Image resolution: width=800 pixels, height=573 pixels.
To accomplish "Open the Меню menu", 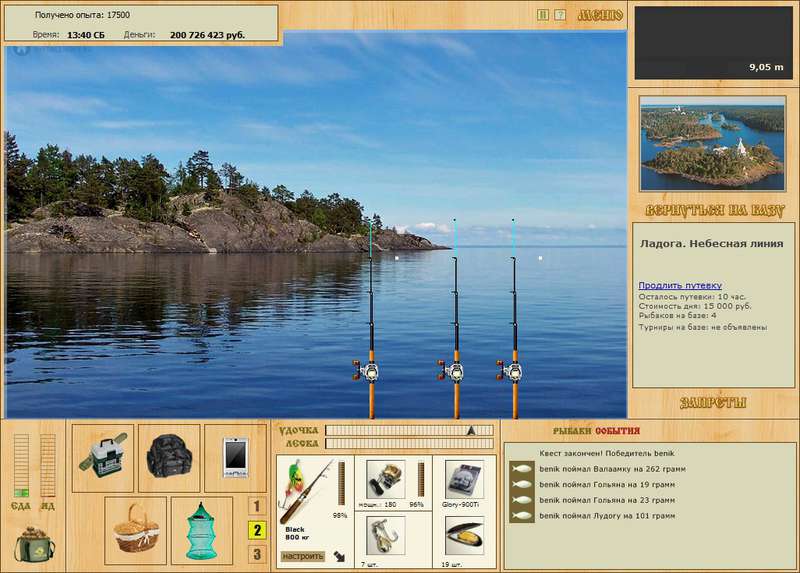I will coord(600,15).
